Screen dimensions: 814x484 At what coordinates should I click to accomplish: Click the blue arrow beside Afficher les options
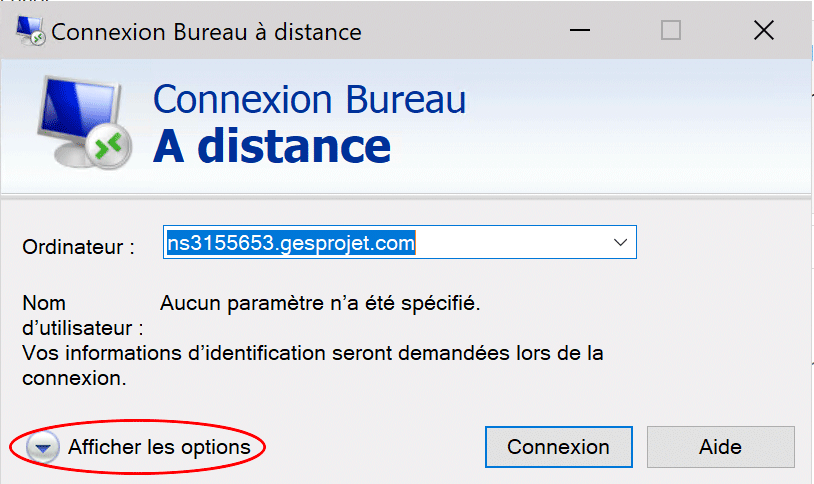click(x=43, y=447)
